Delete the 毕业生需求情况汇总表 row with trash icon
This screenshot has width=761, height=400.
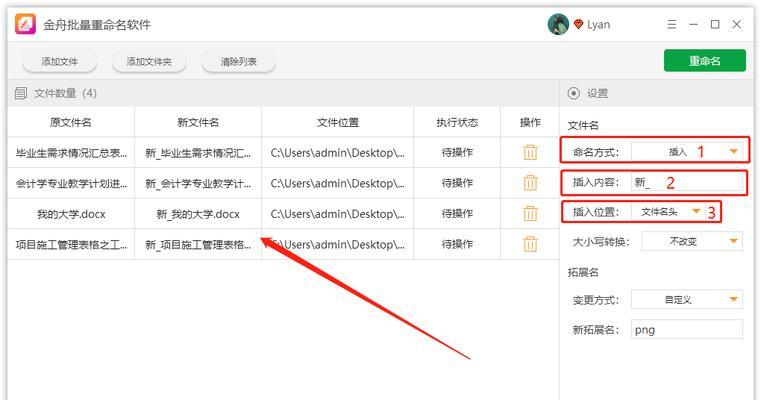(x=530, y=152)
